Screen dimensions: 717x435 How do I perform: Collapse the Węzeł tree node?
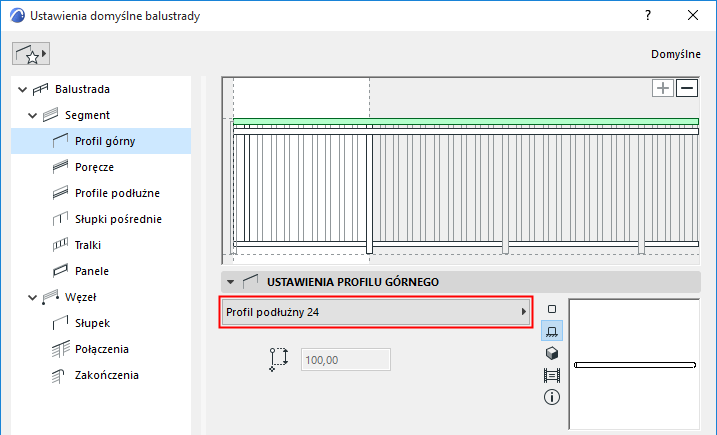[32, 298]
